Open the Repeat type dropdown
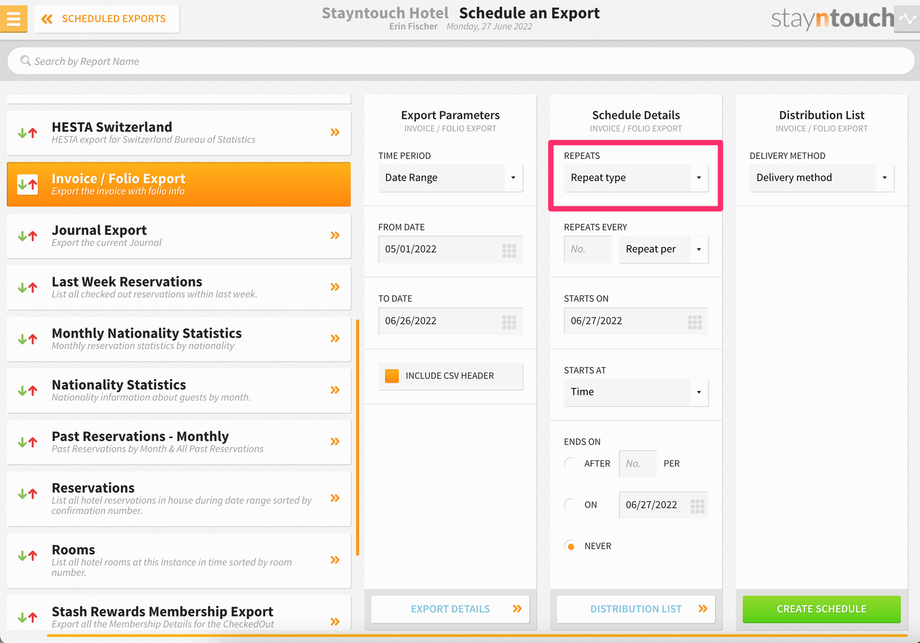Image resolution: width=920 pixels, height=643 pixels. (x=635, y=178)
